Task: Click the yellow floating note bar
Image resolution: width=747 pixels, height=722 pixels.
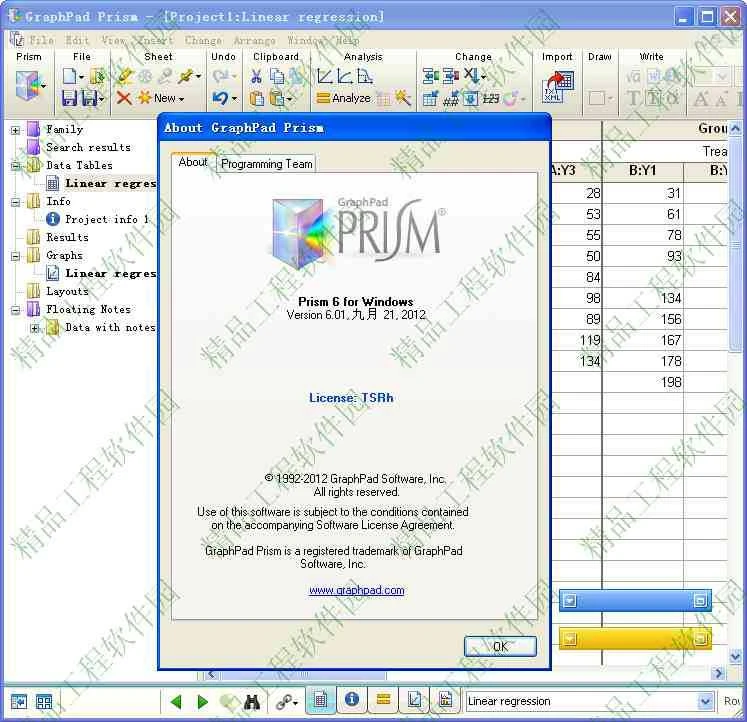Action: [x=635, y=639]
